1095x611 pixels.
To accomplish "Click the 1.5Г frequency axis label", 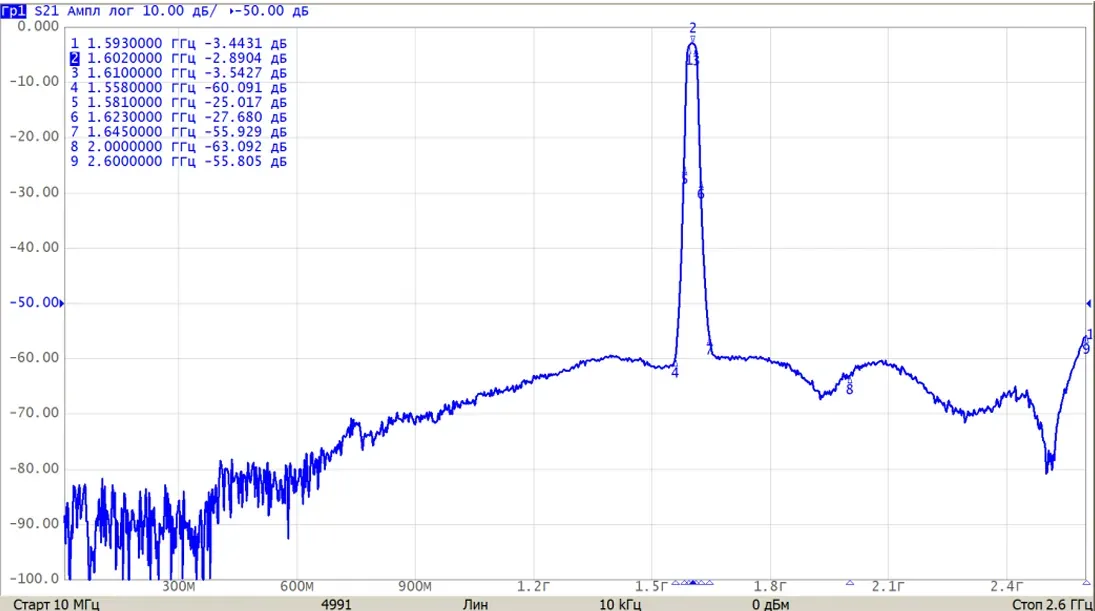I will click(652, 587).
